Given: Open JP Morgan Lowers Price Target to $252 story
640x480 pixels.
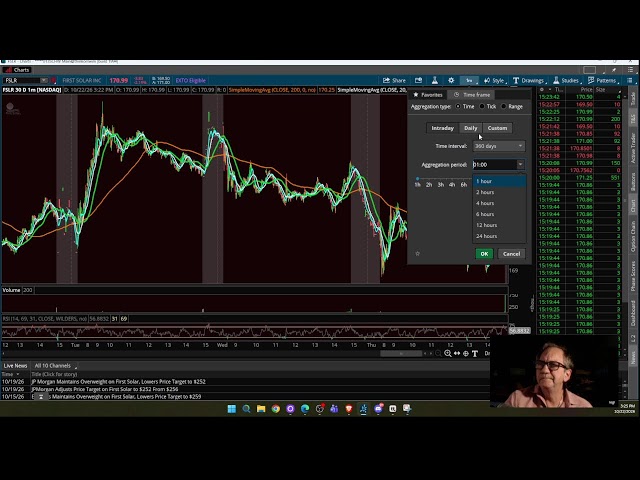Looking at the screenshot, I should [x=118, y=382].
